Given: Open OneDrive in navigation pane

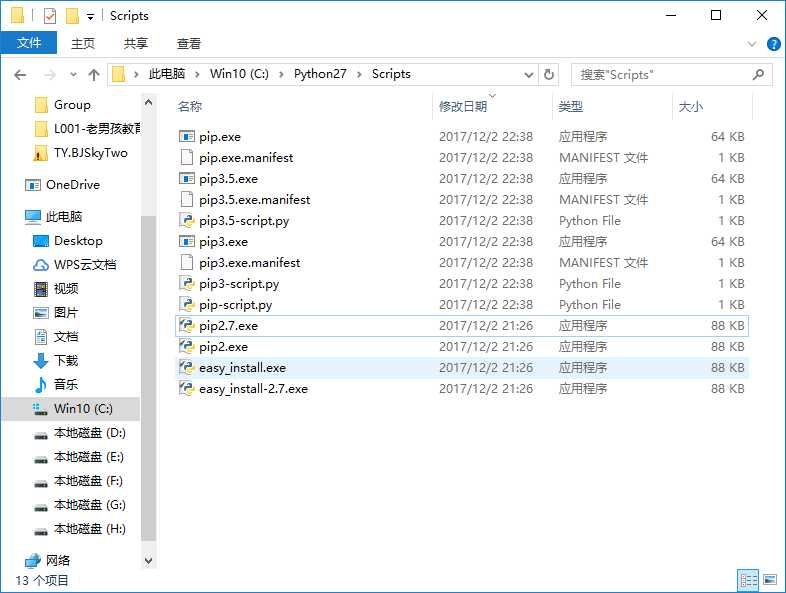Looking at the screenshot, I should (x=73, y=185).
